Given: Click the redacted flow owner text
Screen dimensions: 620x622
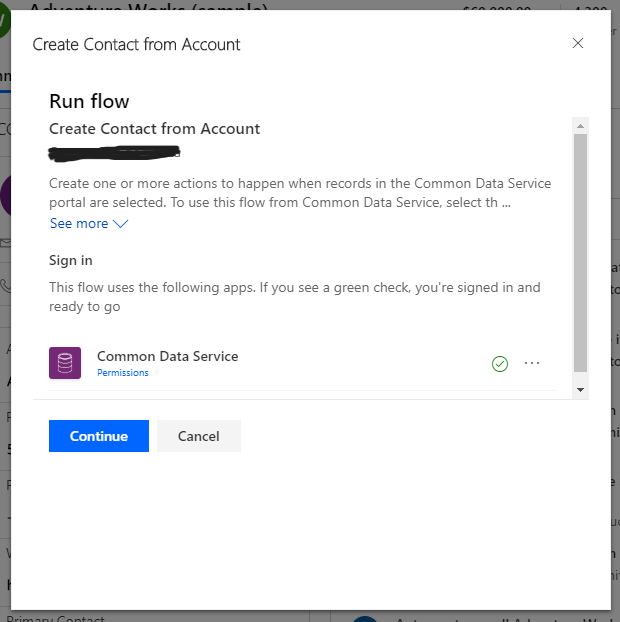Looking at the screenshot, I should coord(115,154).
